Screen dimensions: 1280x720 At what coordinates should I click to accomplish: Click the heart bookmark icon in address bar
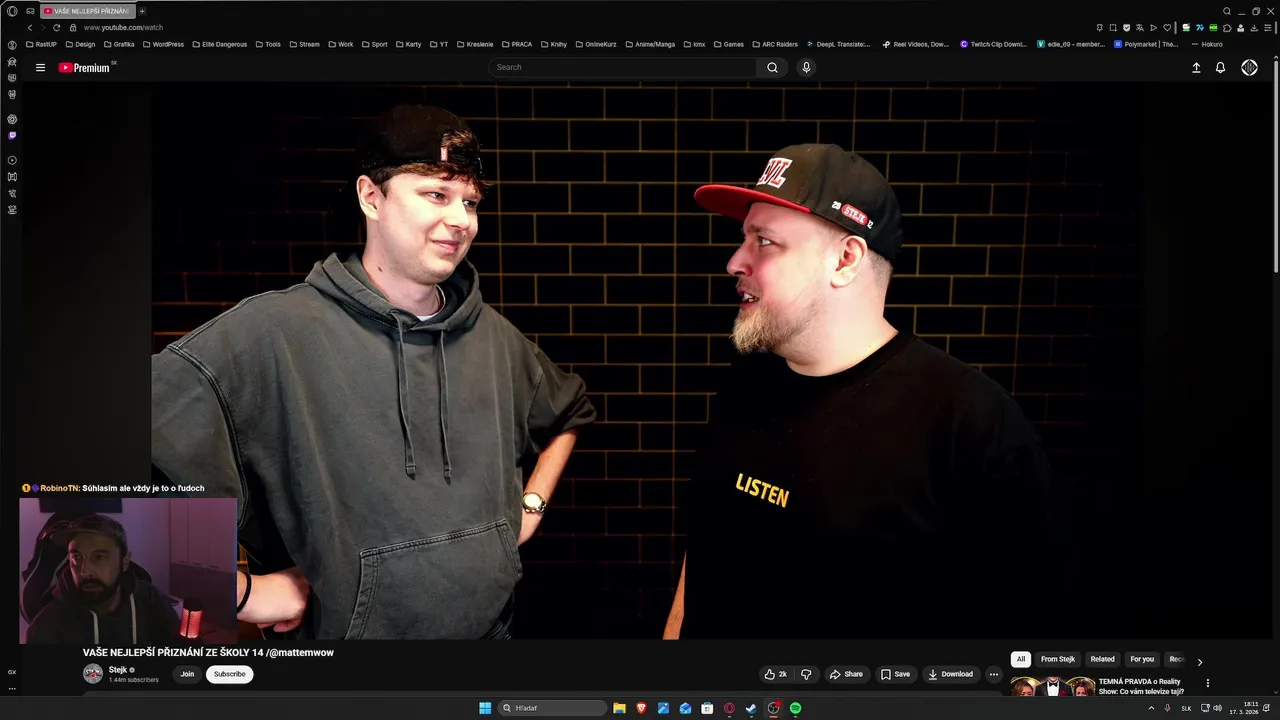point(1166,27)
